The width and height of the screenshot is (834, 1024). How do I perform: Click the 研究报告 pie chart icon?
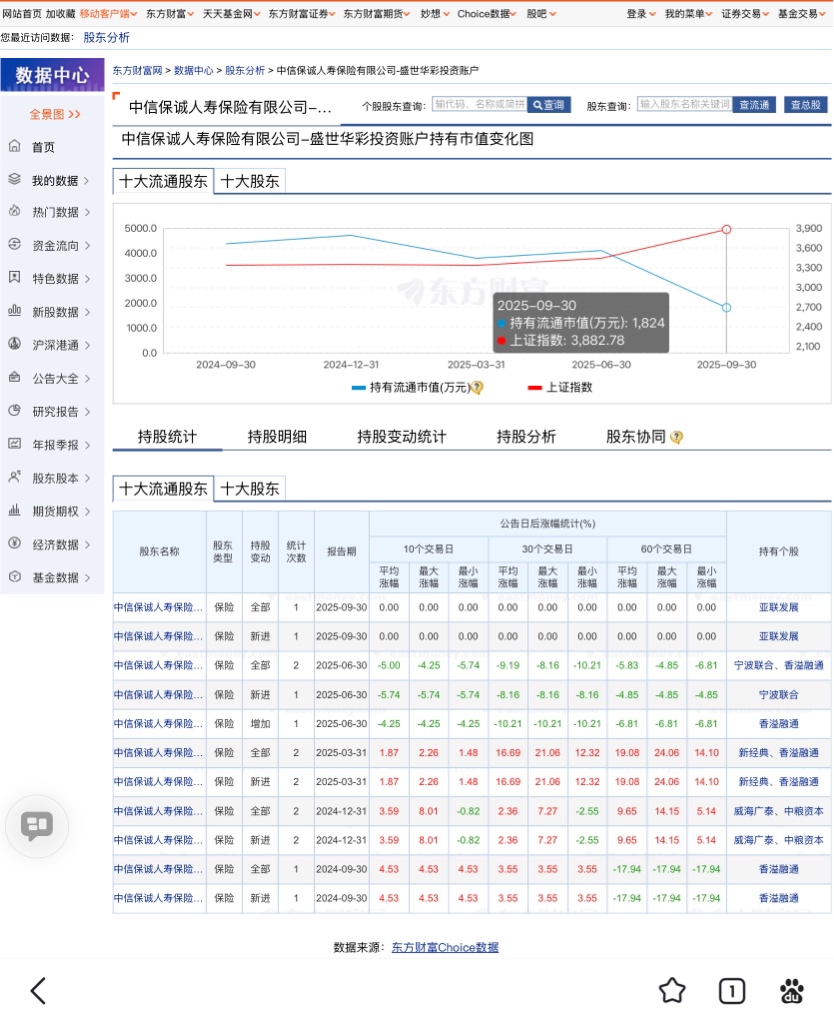(x=14, y=410)
